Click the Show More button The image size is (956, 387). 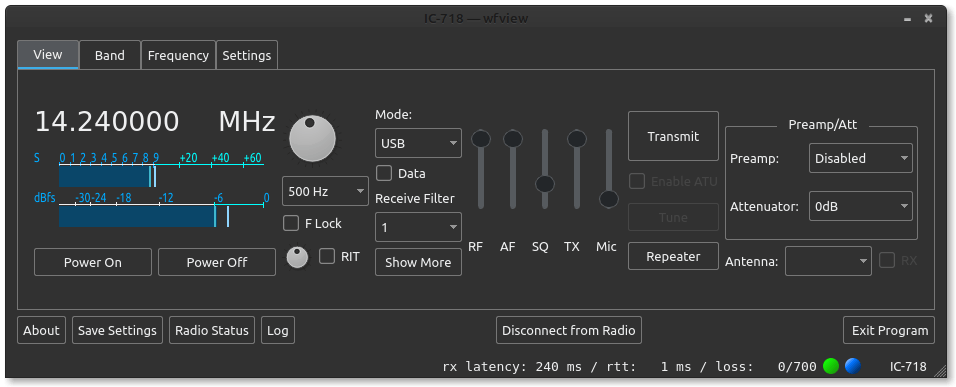pos(418,262)
